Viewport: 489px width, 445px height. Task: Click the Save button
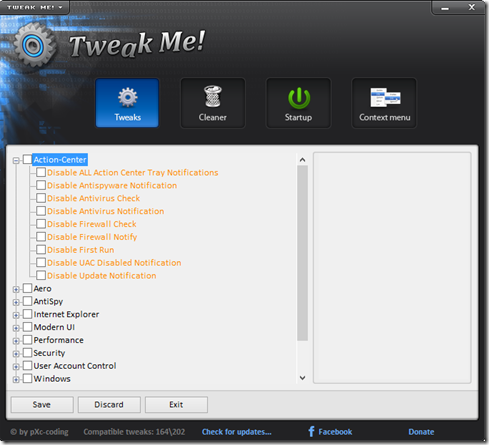click(42, 405)
